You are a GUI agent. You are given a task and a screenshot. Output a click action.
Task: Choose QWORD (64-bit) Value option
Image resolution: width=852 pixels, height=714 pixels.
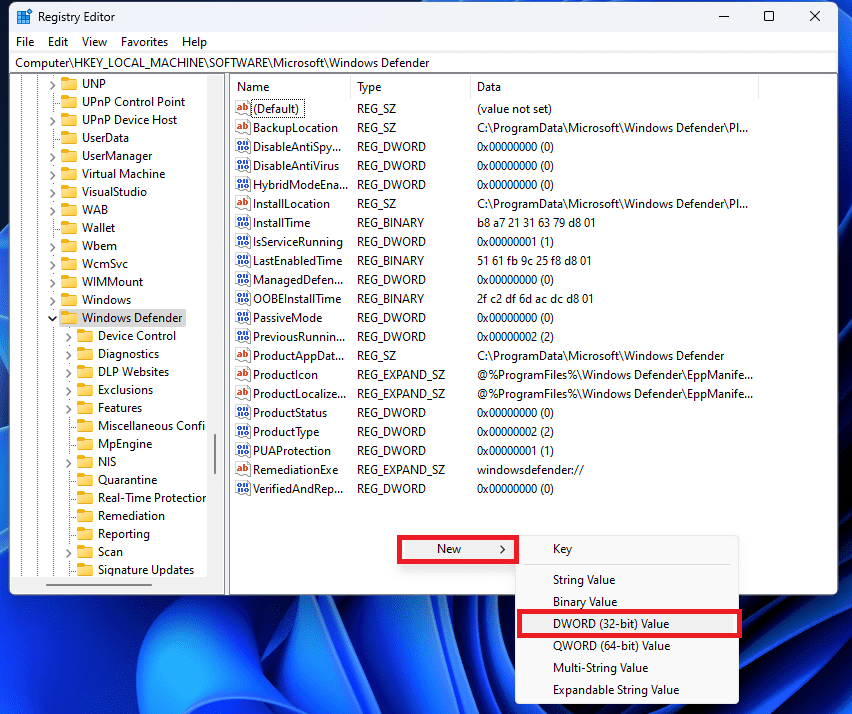(627, 646)
